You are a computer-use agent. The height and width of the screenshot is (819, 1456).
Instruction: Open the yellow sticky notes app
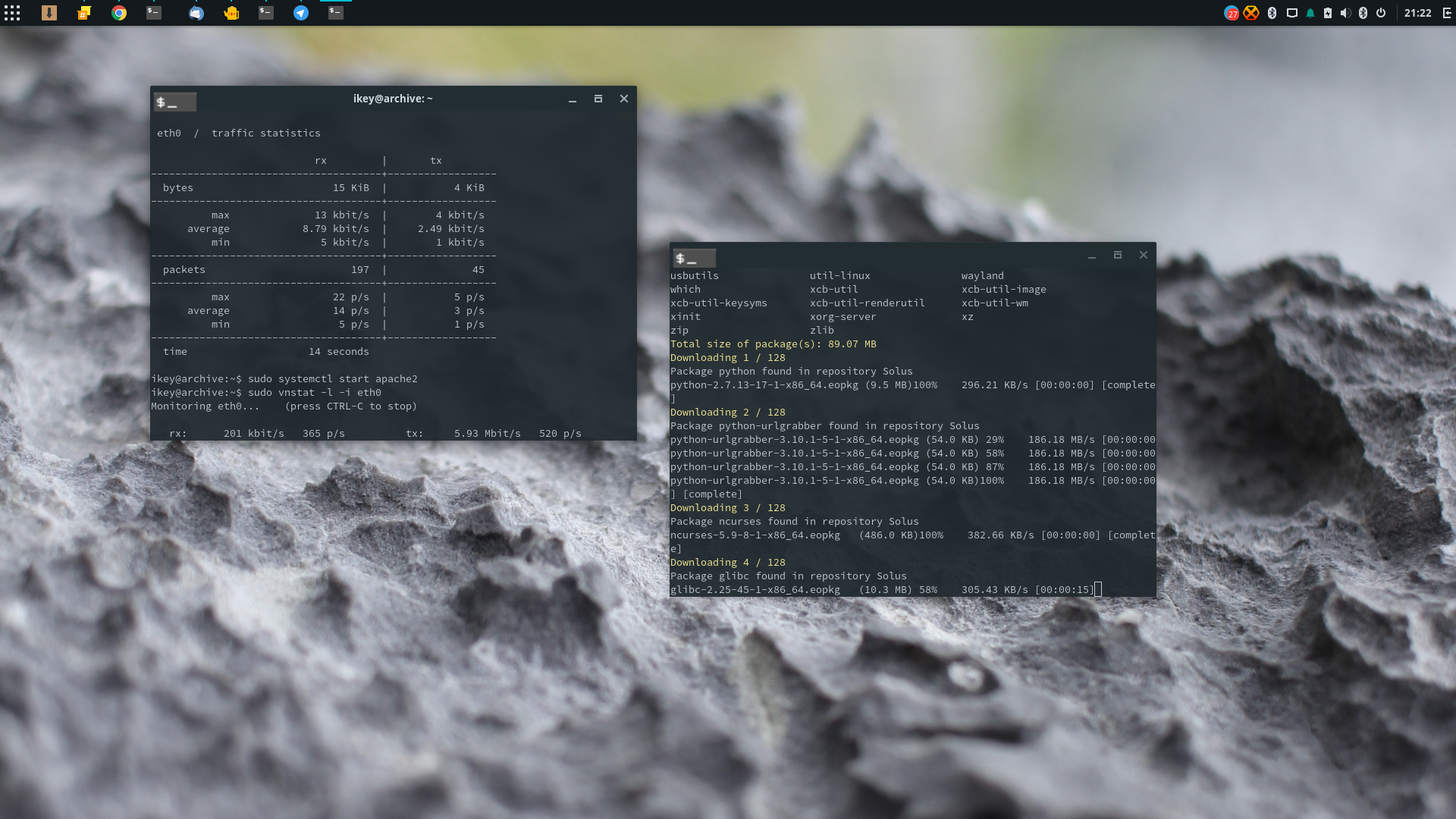pos(84,13)
